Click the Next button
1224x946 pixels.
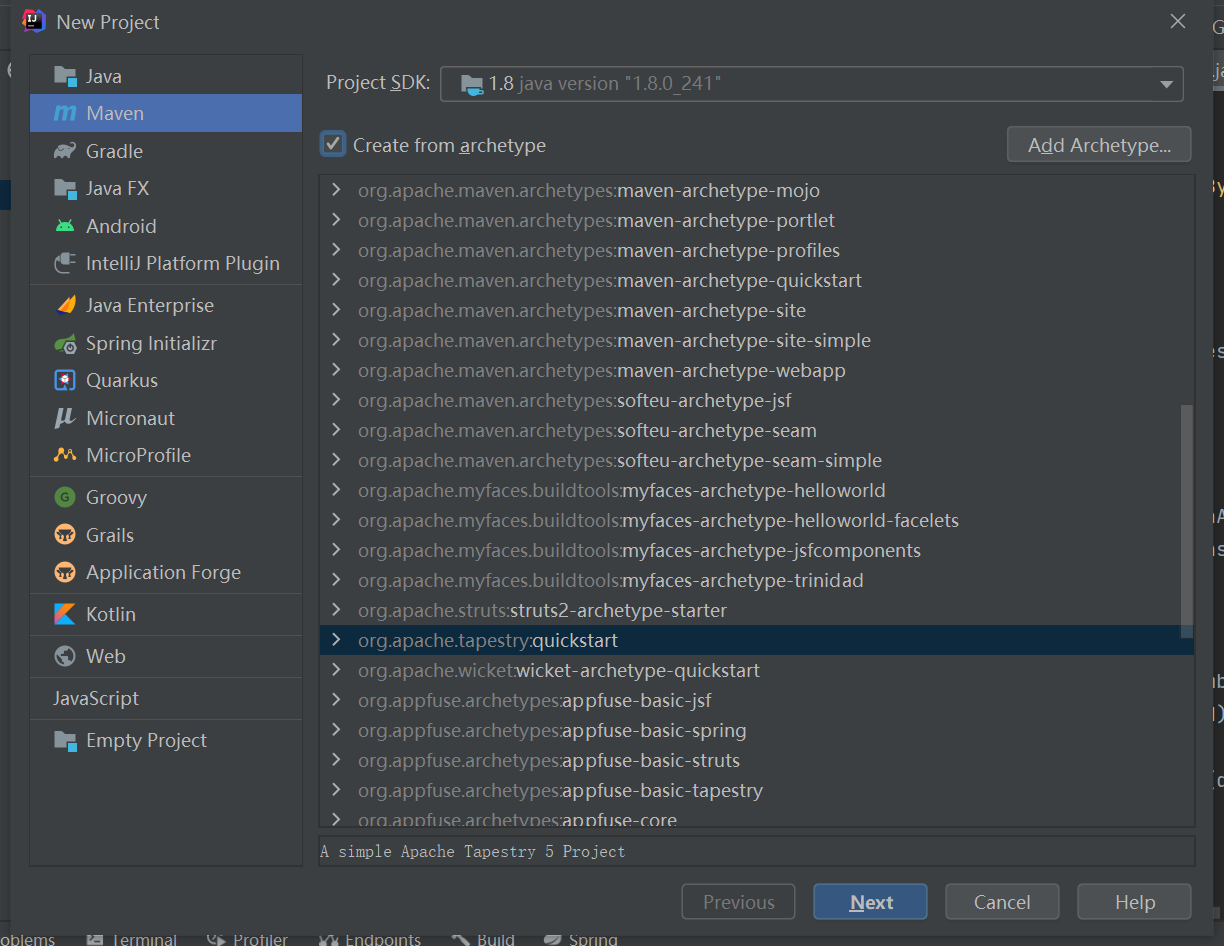tap(869, 901)
